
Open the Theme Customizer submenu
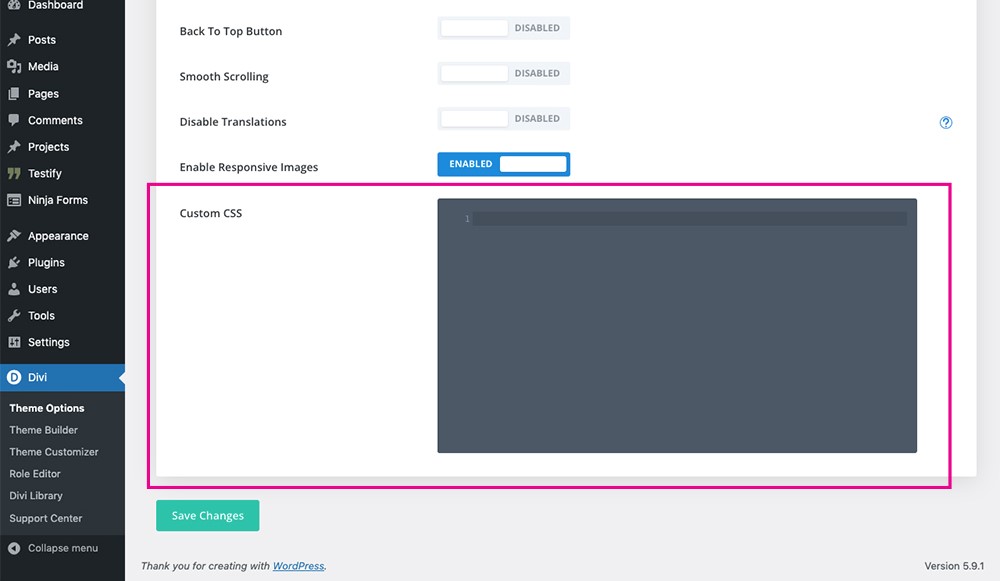pyautogui.click(x=54, y=452)
